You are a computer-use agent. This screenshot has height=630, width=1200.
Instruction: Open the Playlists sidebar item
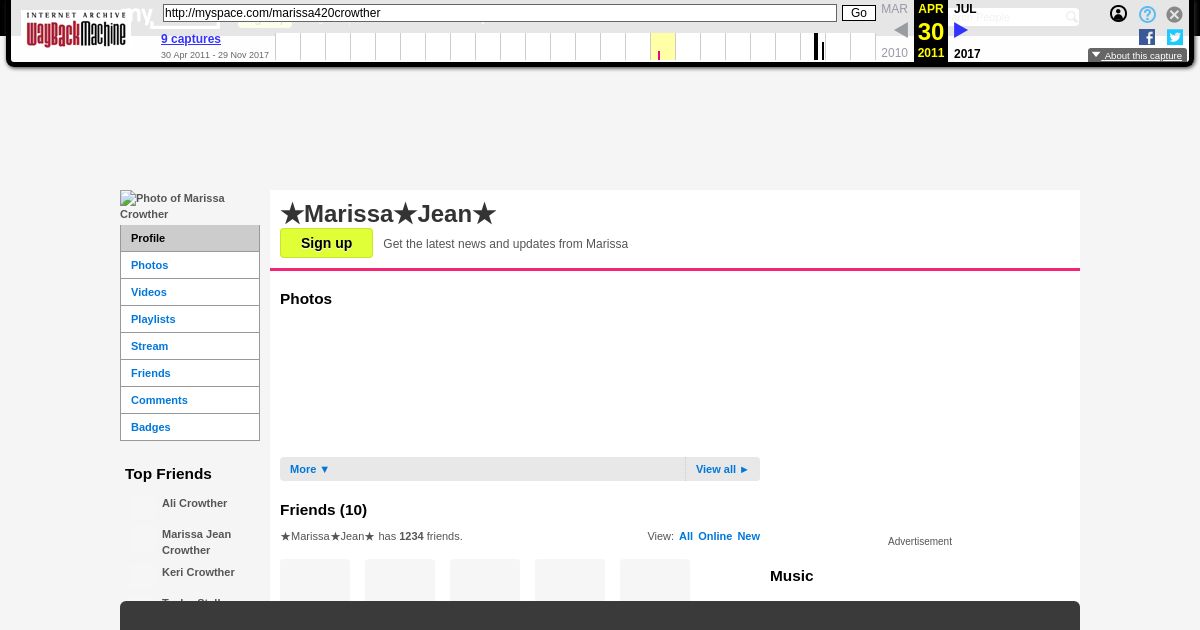click(190, 319)
